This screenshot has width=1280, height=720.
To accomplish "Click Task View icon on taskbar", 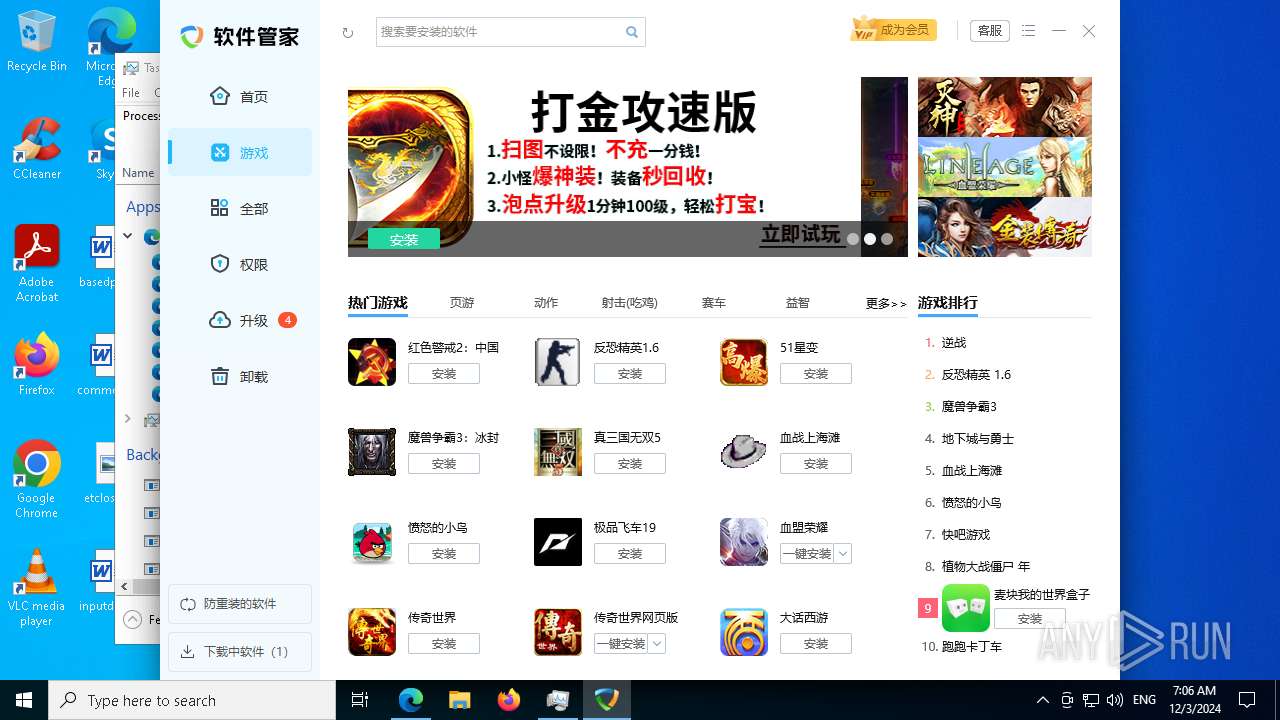I will [360, 700].
